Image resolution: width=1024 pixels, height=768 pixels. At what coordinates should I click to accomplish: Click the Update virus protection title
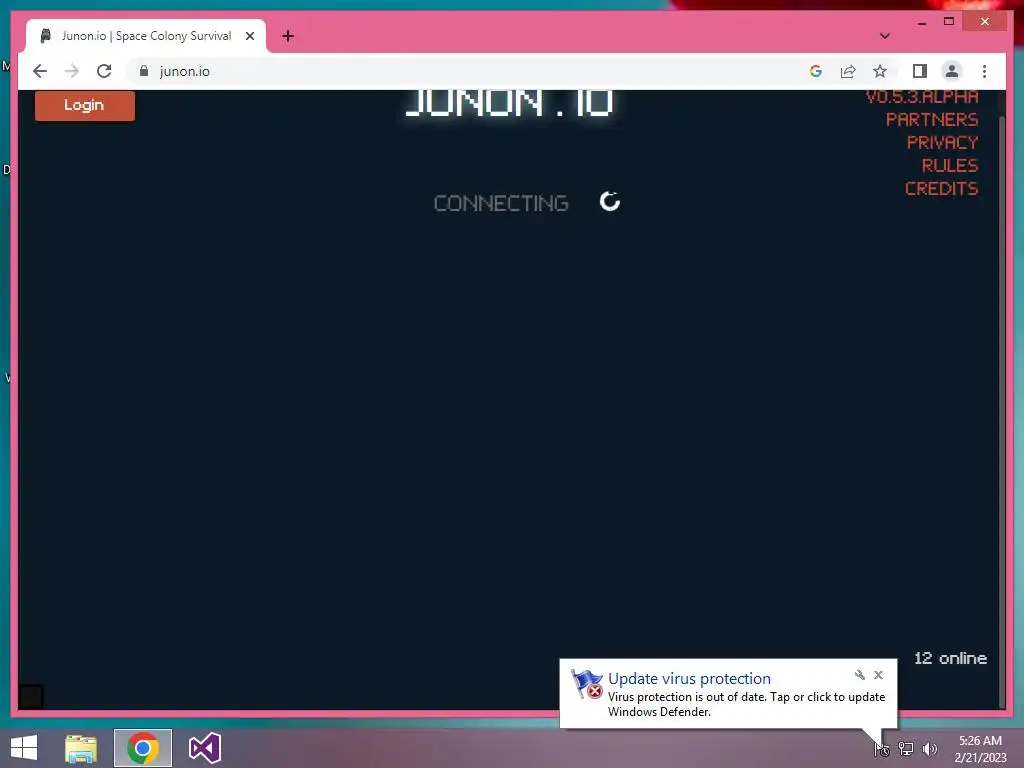689,679
